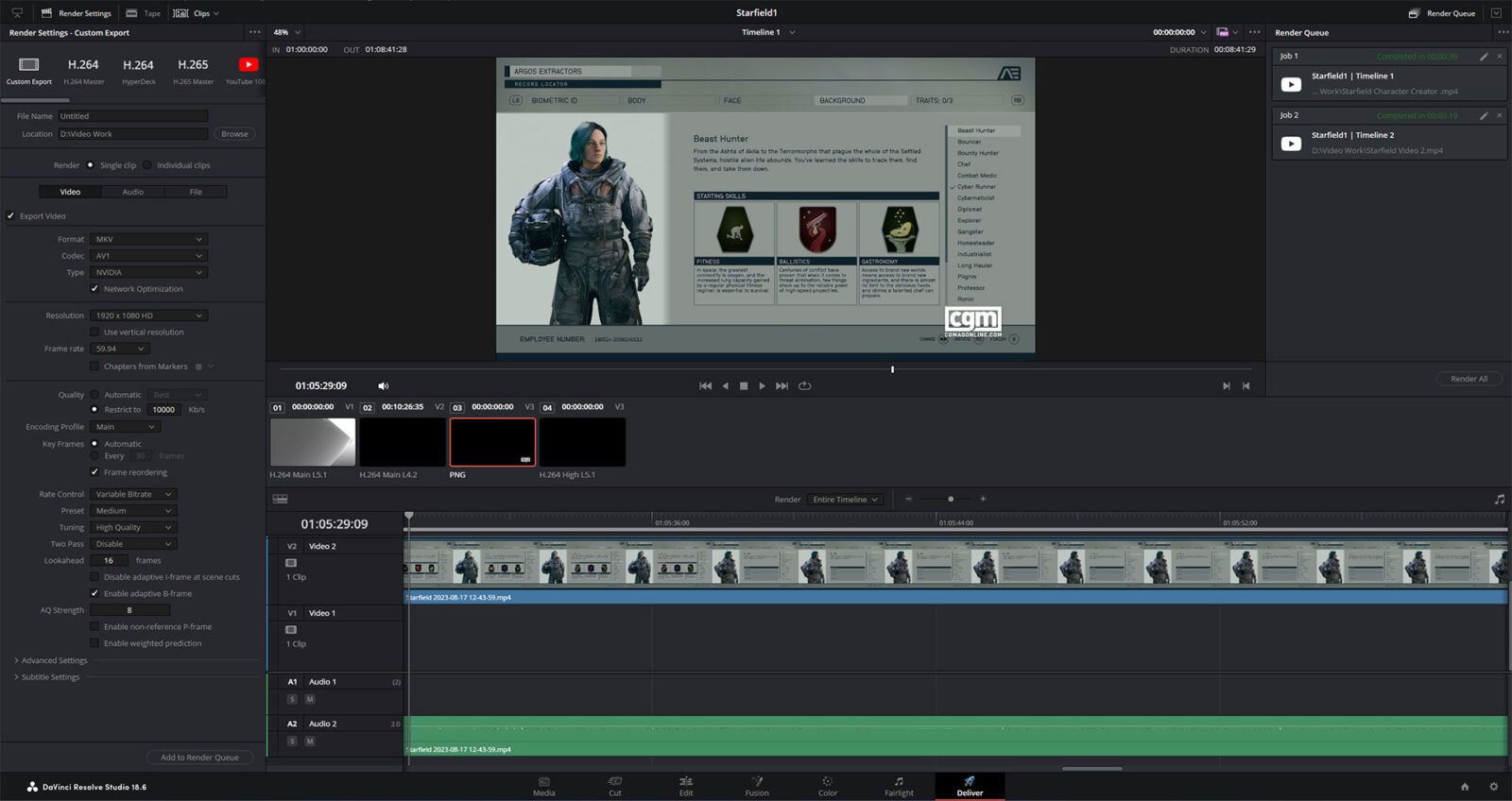Choose the Custom Export preset icon
The height and width of the screenshot is (801, 1512).
29,65
